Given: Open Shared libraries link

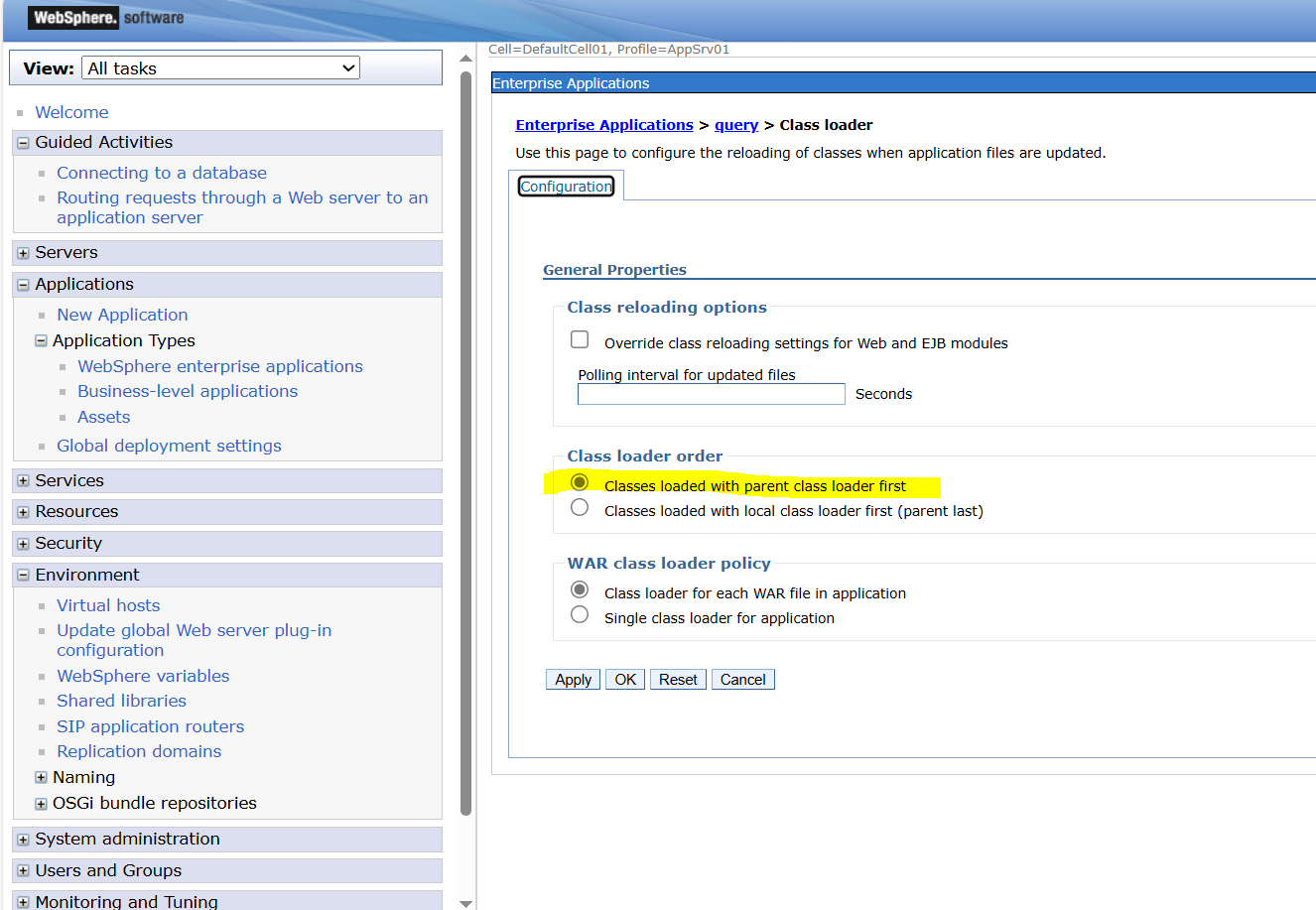Looking at the screenshot, I should [121, 701].
